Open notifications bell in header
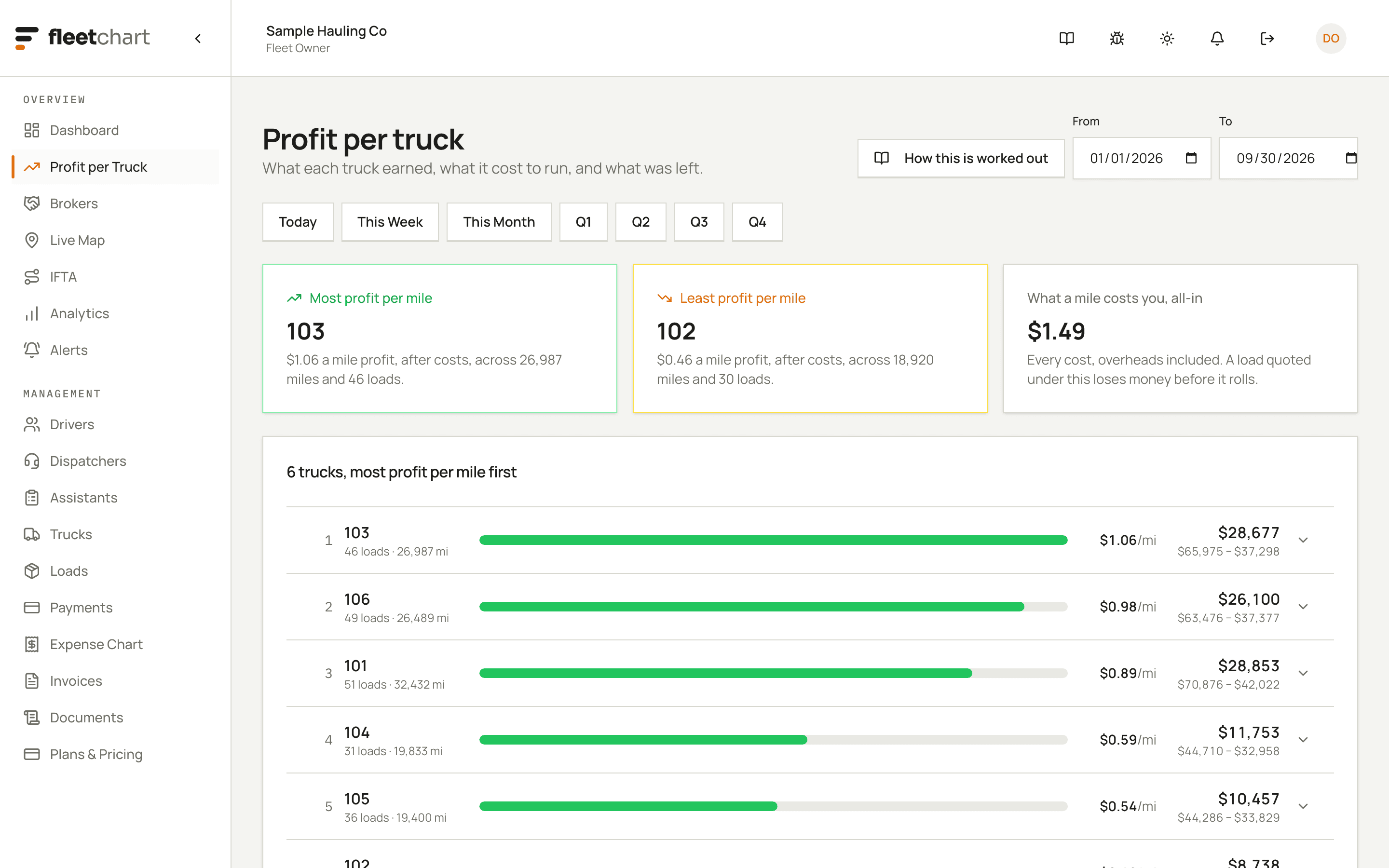Screen dimensions: 1389x868 [1217, 39]
